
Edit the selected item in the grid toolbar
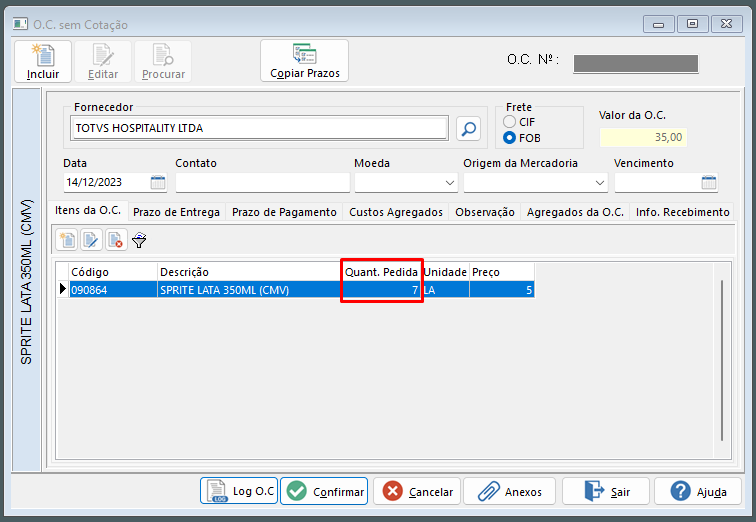pyautogui.click(x=91, y=240)
